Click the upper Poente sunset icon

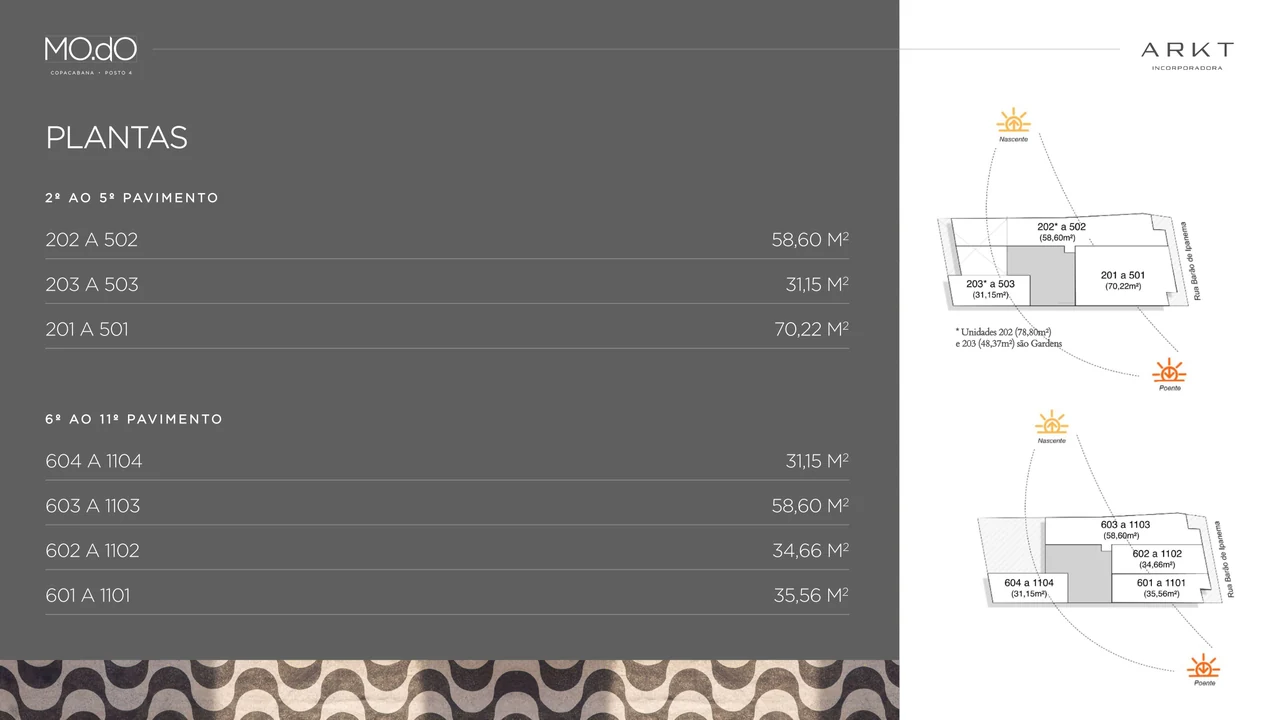click(1168, 375)
